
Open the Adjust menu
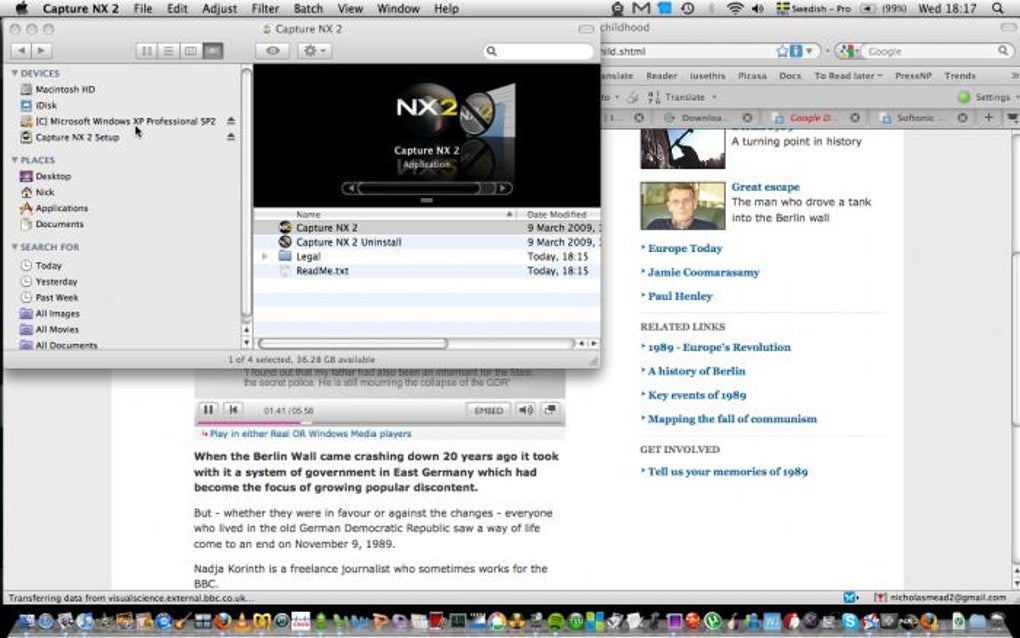pos(219,8)
